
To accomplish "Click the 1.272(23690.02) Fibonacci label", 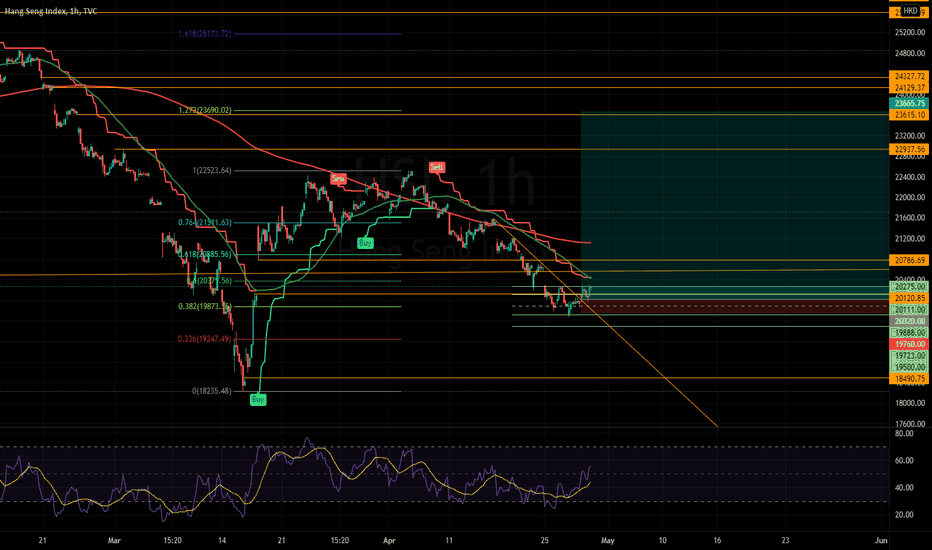I will 205,110.
